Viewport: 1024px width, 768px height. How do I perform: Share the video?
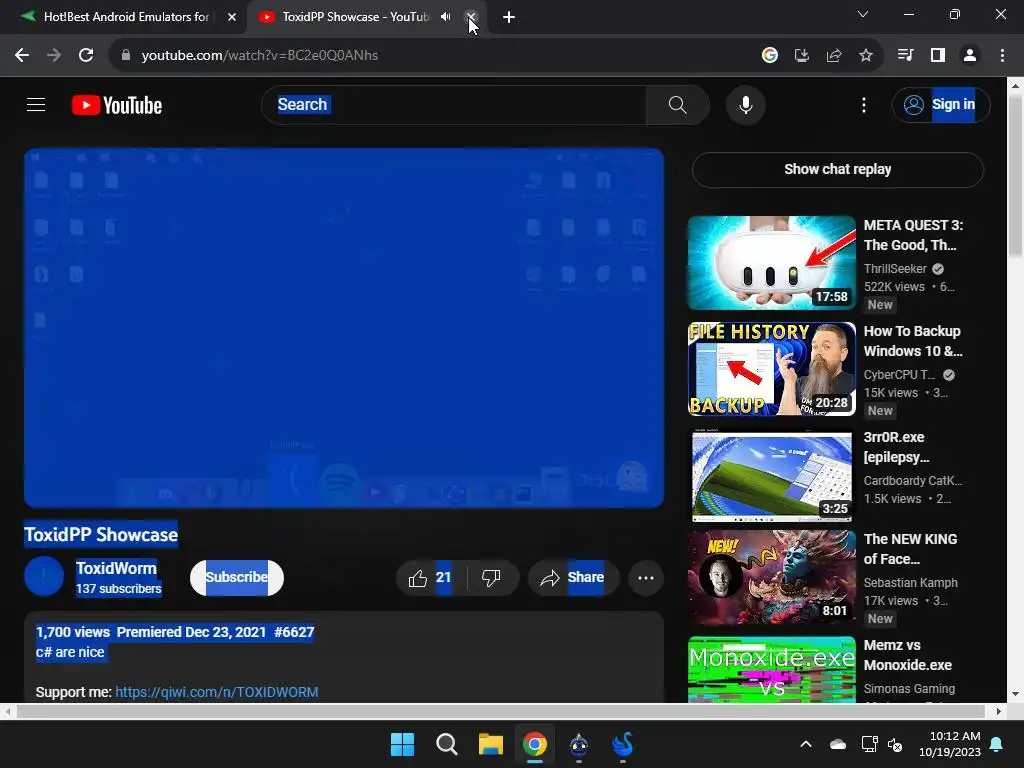573,577
